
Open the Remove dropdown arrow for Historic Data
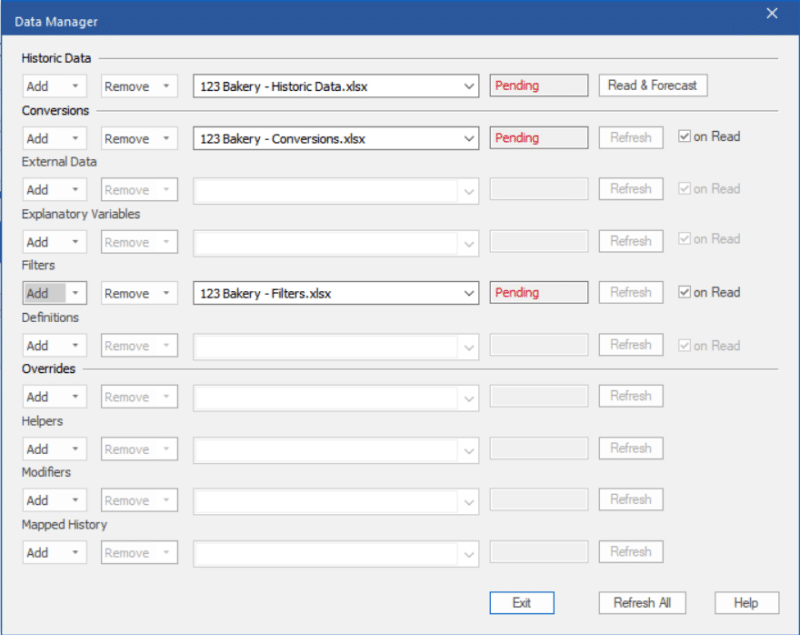pos(168,85)
